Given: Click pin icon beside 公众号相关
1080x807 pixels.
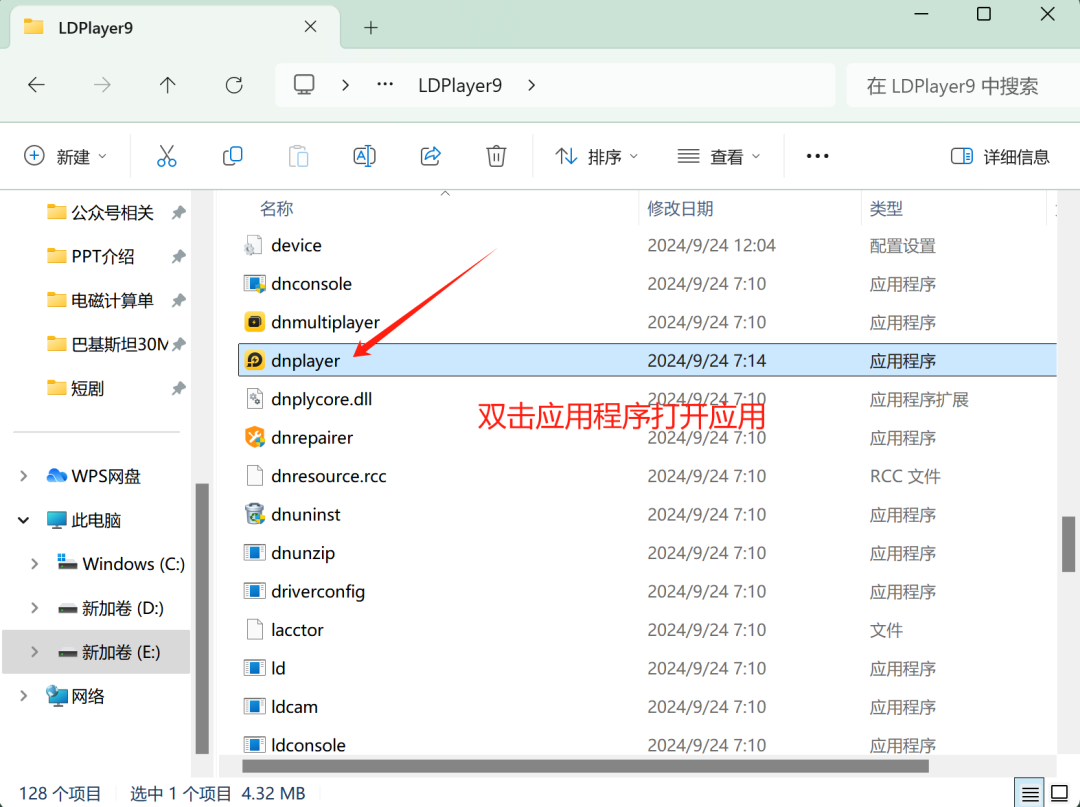Looking at the screenshot, I should (x=178, y=212).
